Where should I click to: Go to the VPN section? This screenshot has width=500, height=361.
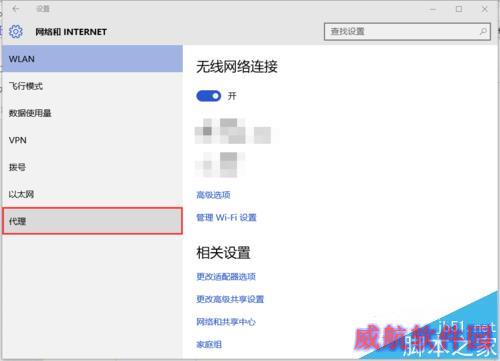point(93,140)
